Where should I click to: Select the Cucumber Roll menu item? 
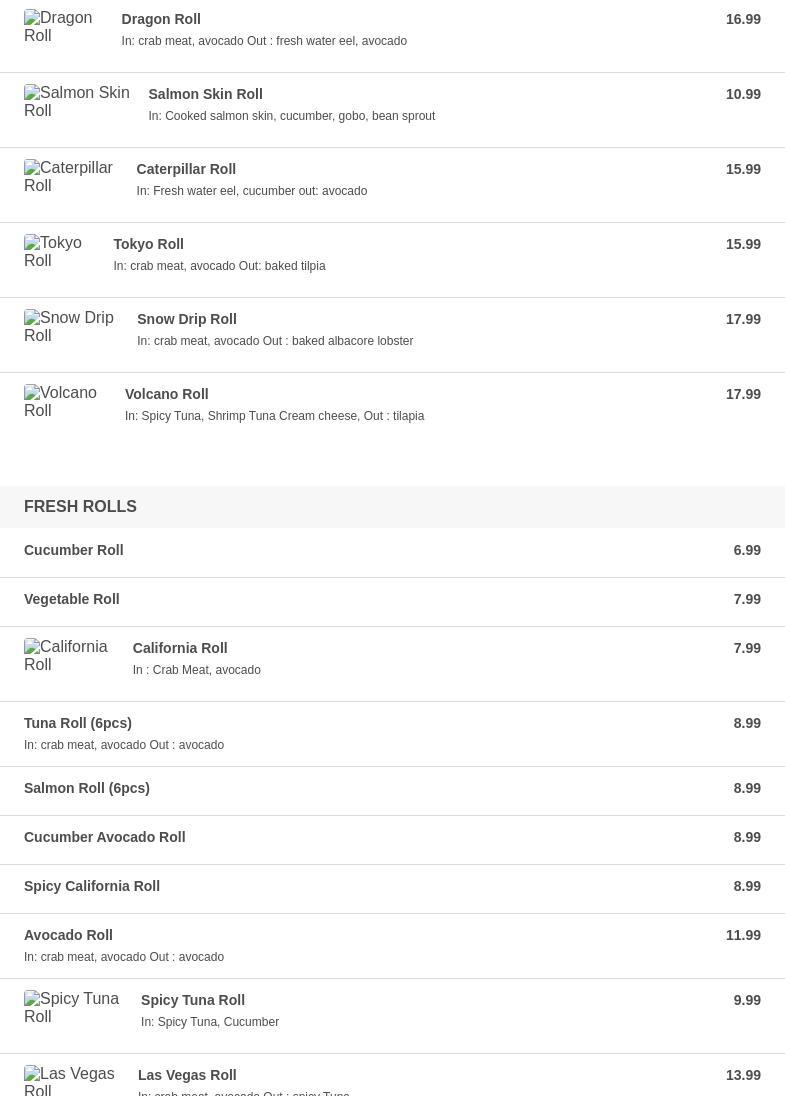74,550
